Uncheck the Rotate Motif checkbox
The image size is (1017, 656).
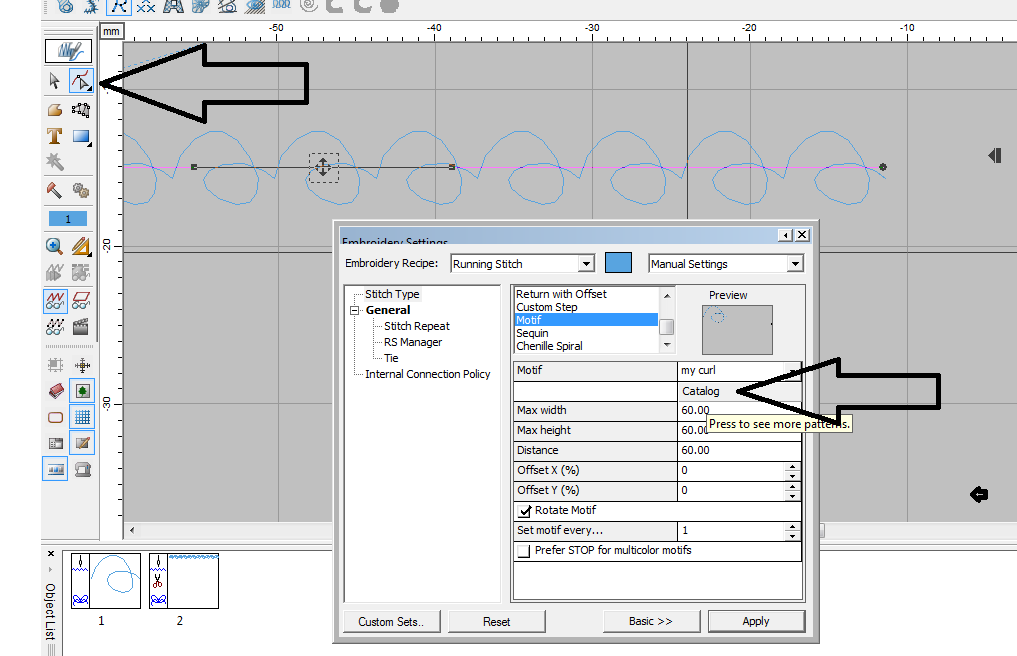[525, 511]
